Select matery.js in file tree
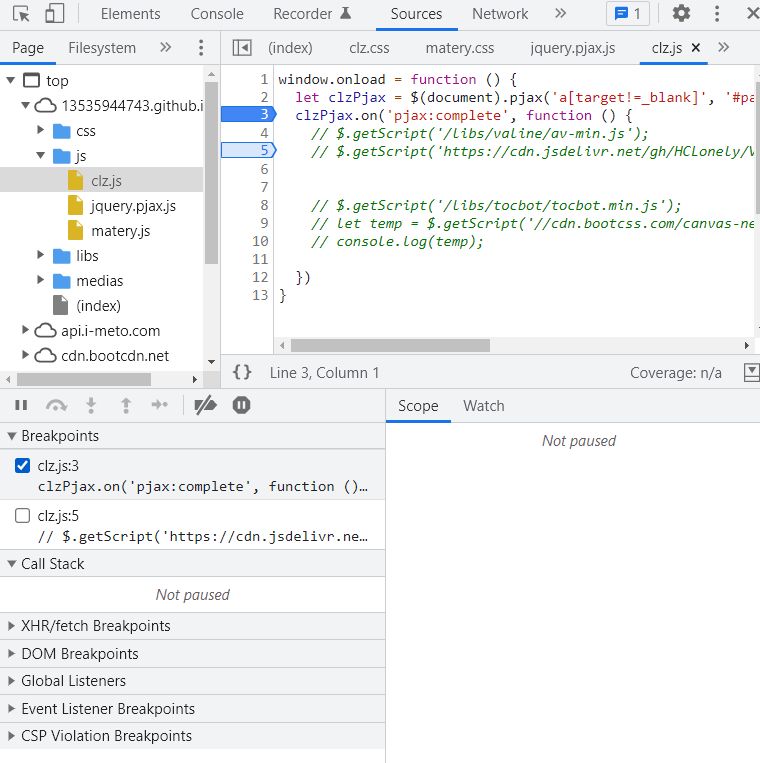The image size is (760, 763). tap(120, 231)
